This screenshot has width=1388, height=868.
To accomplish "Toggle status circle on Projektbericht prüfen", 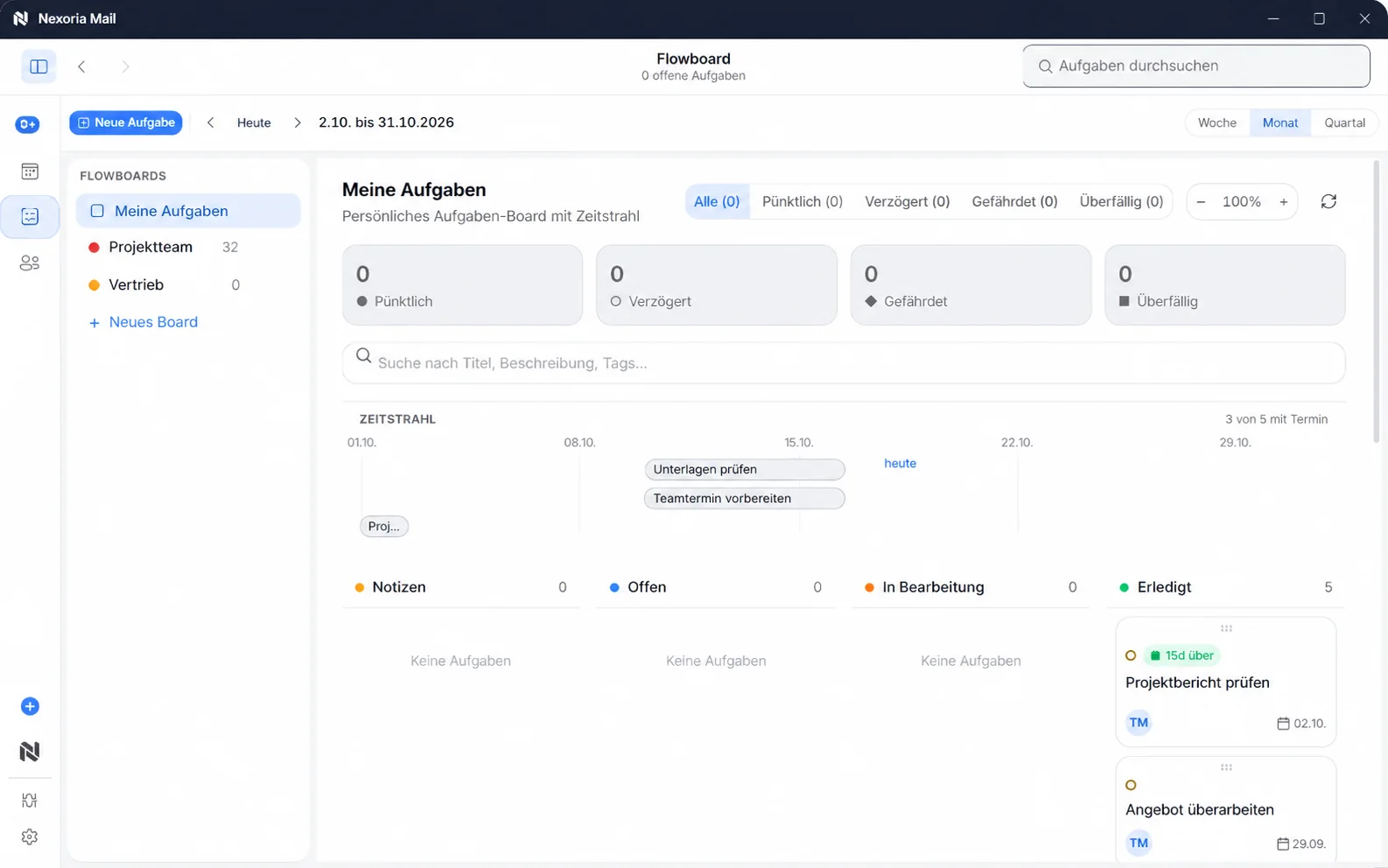I will [x=1131, y=655].
